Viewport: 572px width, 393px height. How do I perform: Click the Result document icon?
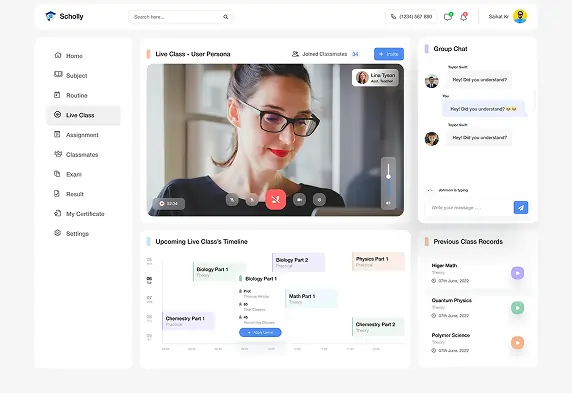(x=57, y=193)
